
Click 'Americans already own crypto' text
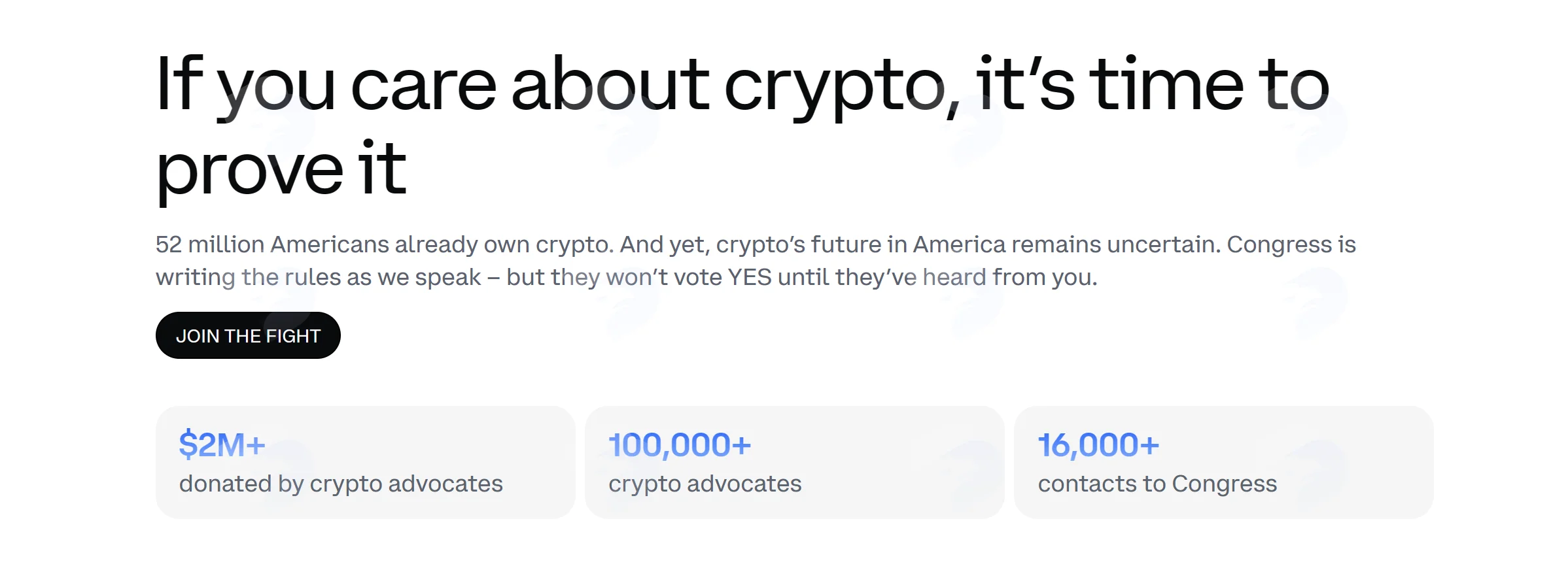coord(442,244)
